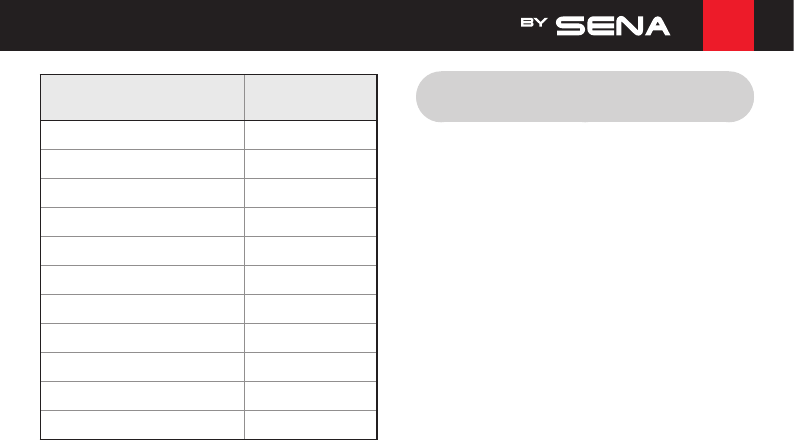Image resolution: width=794 pixels, height=440 pixels.
Task: Click the red square in the header
Action: pos(728,25)
